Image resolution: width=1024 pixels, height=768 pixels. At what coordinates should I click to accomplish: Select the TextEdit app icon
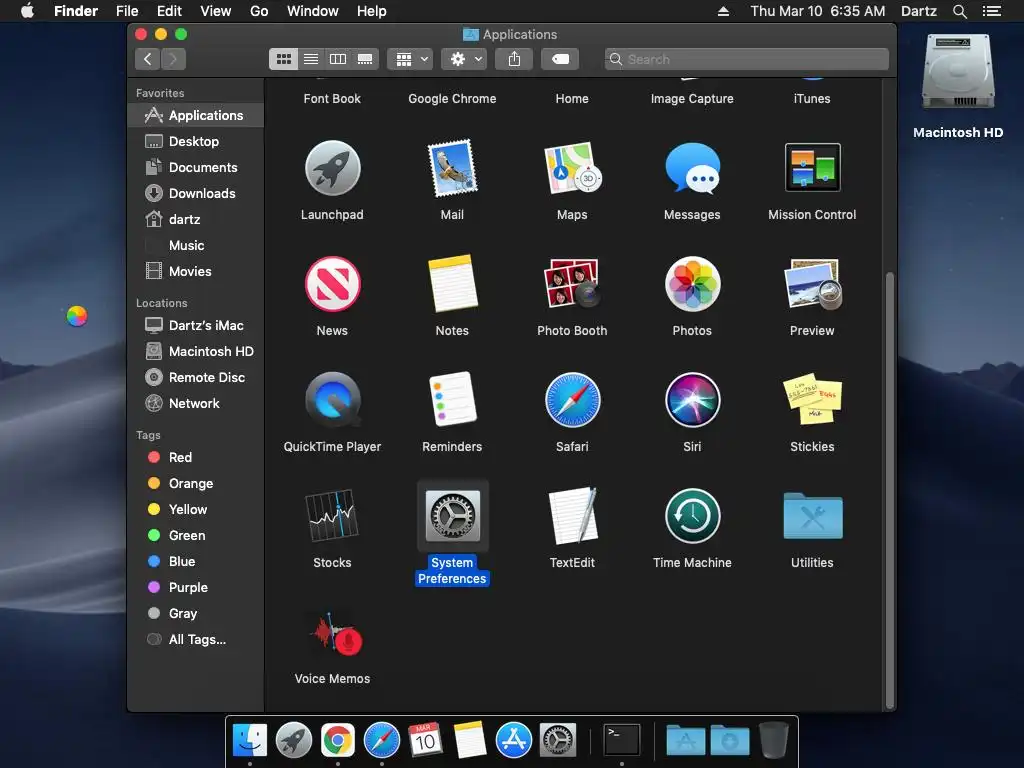point(572,515)
